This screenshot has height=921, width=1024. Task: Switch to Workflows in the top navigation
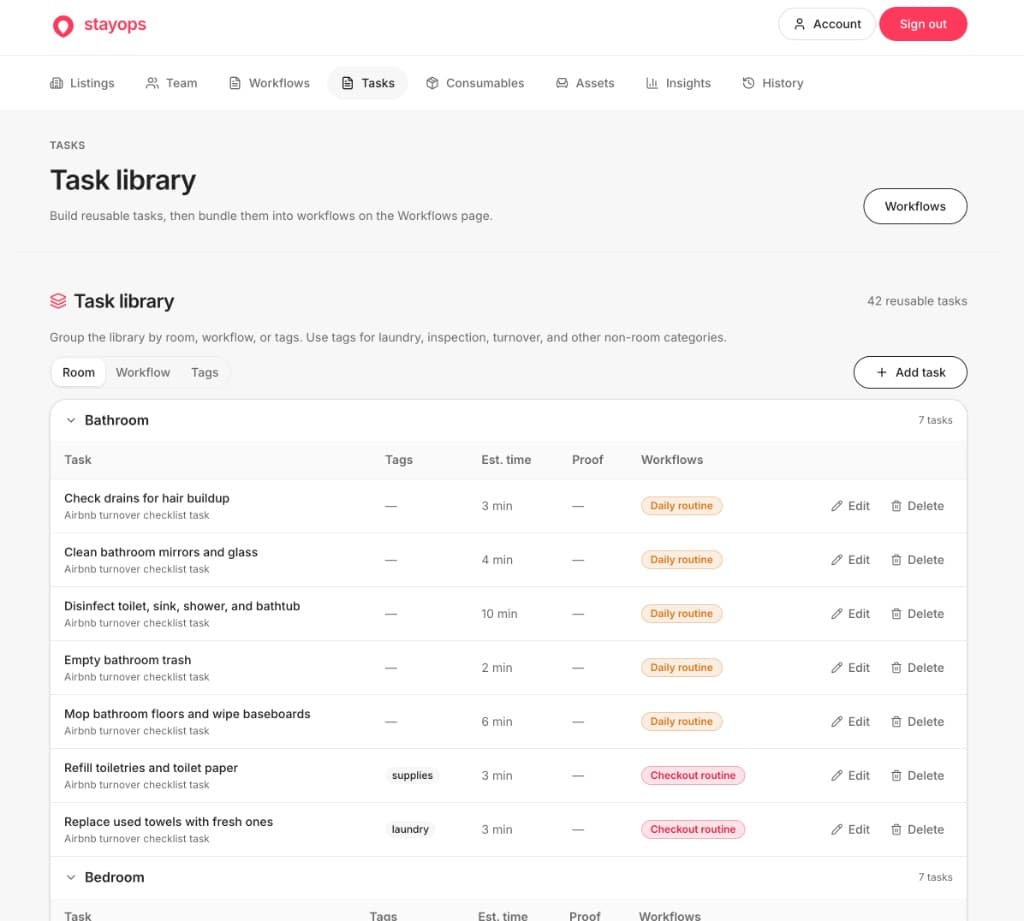[x=269, y=83]
